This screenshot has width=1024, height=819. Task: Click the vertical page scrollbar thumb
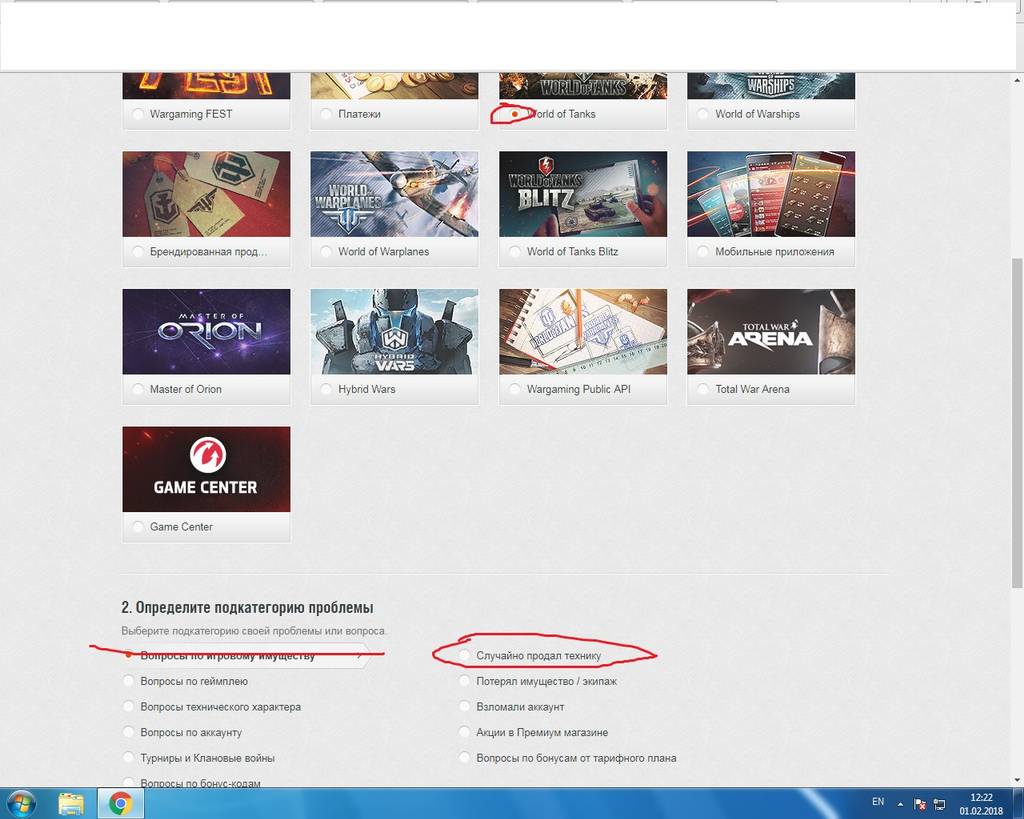pyautogui.click(x=1017, y=423)
